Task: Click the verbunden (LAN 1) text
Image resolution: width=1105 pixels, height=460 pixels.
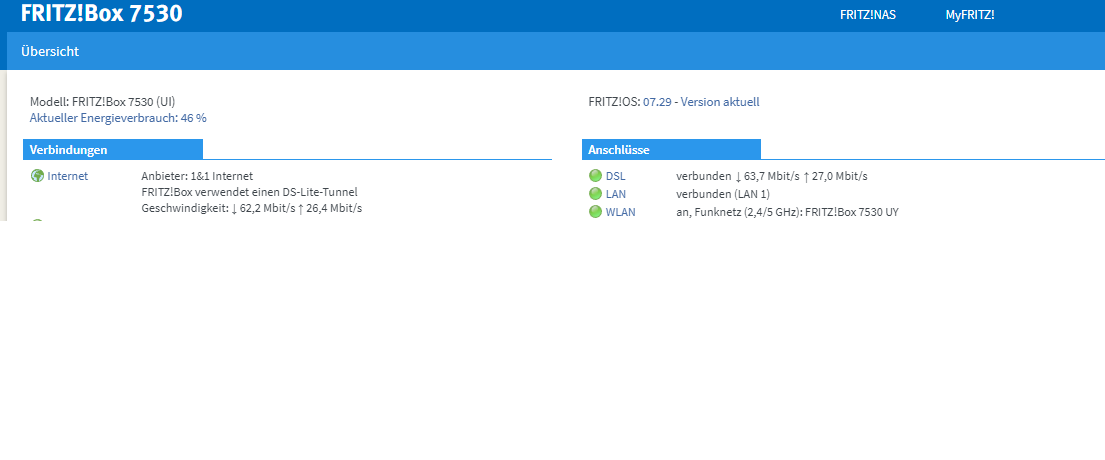Action: click(x=723, y=194)
